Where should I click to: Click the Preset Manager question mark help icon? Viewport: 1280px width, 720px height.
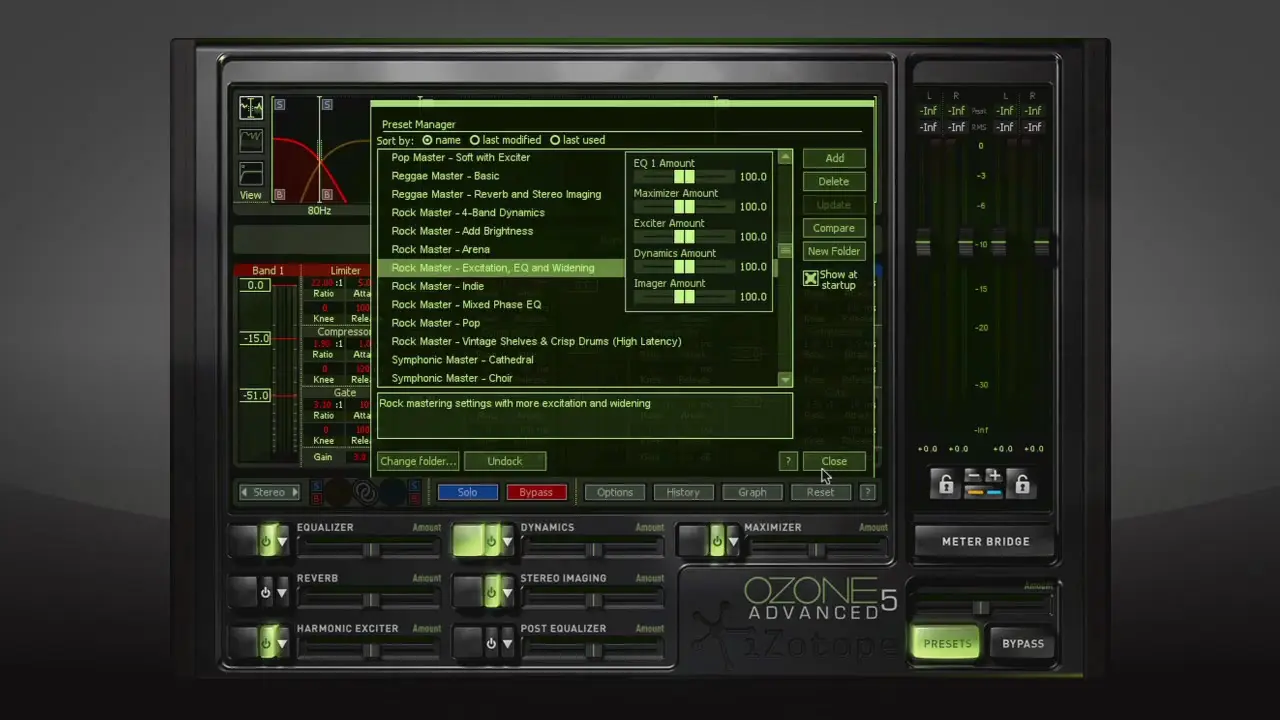coord(788,461)
